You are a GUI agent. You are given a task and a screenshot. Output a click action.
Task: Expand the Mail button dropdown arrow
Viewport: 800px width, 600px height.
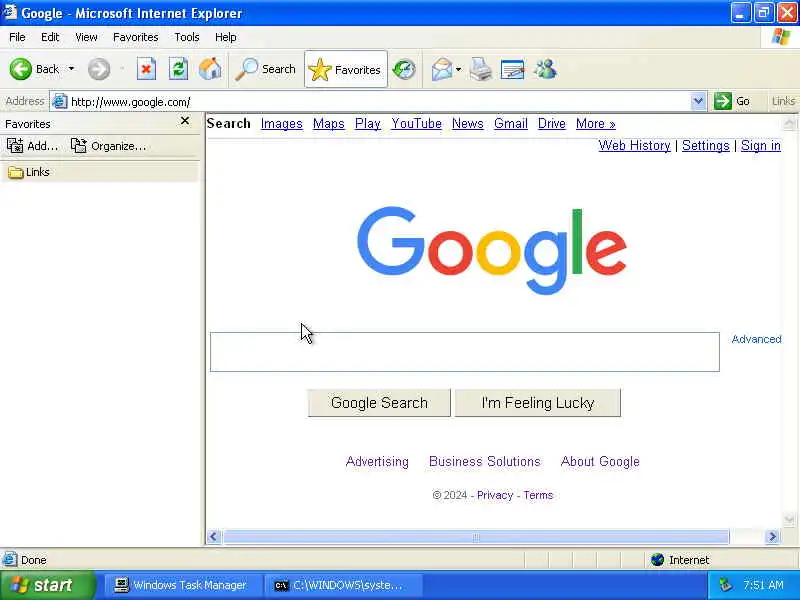coord(458,69)
